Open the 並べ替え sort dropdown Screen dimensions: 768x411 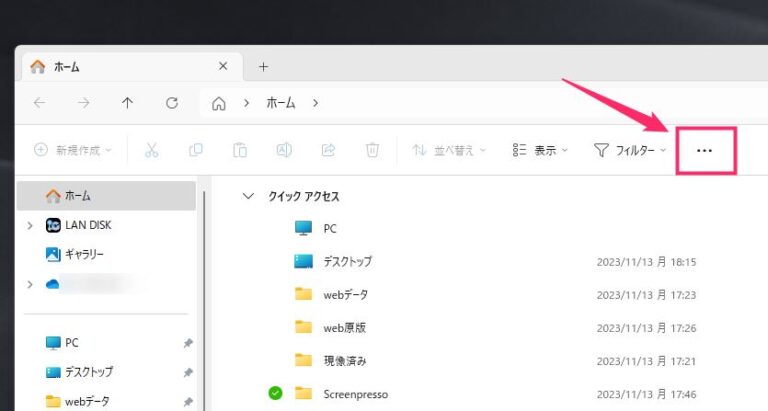coord(449,150)
